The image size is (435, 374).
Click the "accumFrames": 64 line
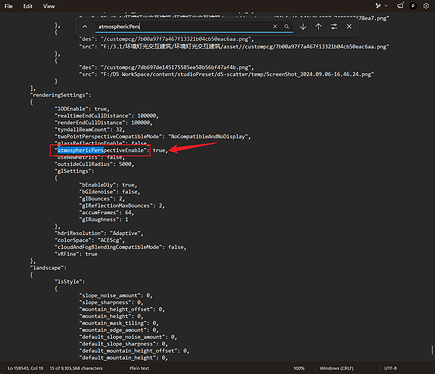point(107,212)
